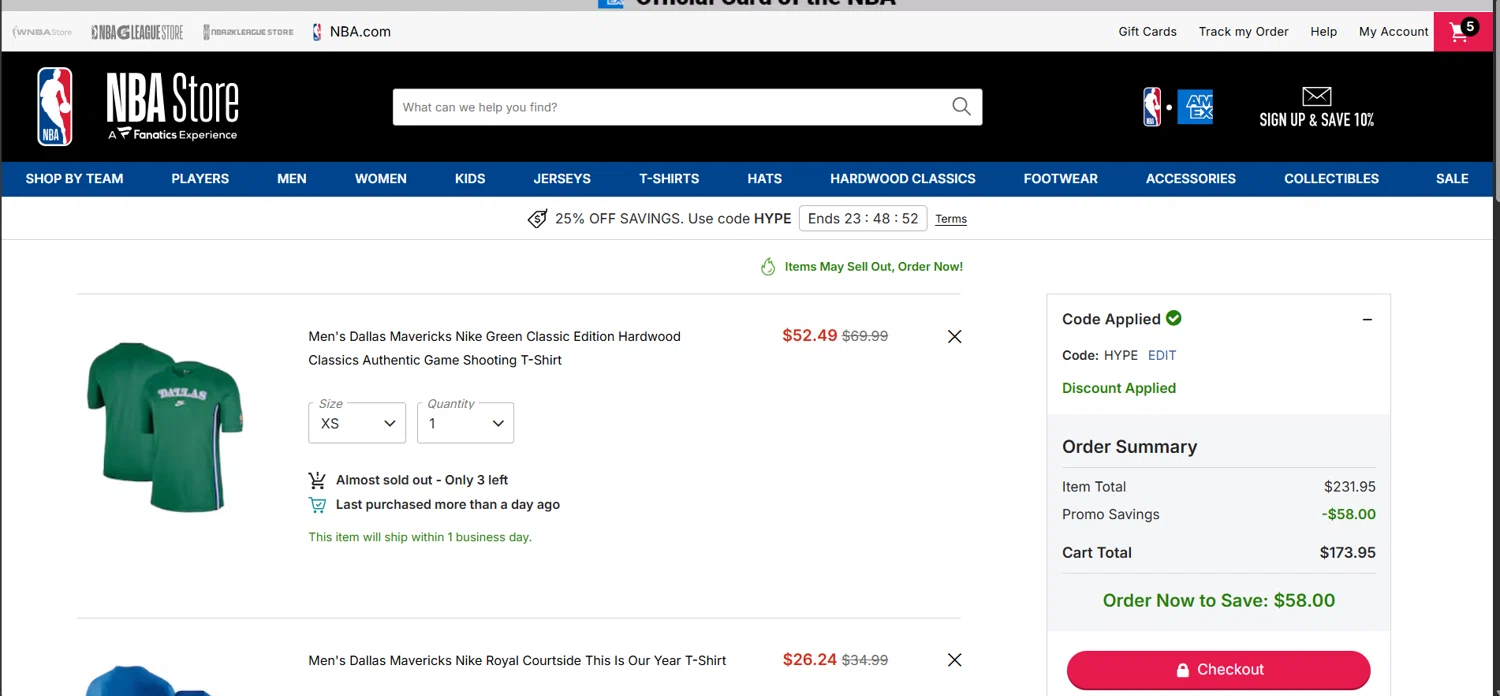Open the Green Classic Edition T-shirt title link
Image resolution: width=1500 pixels, height=696 pixels.
[x=494, y=348]
